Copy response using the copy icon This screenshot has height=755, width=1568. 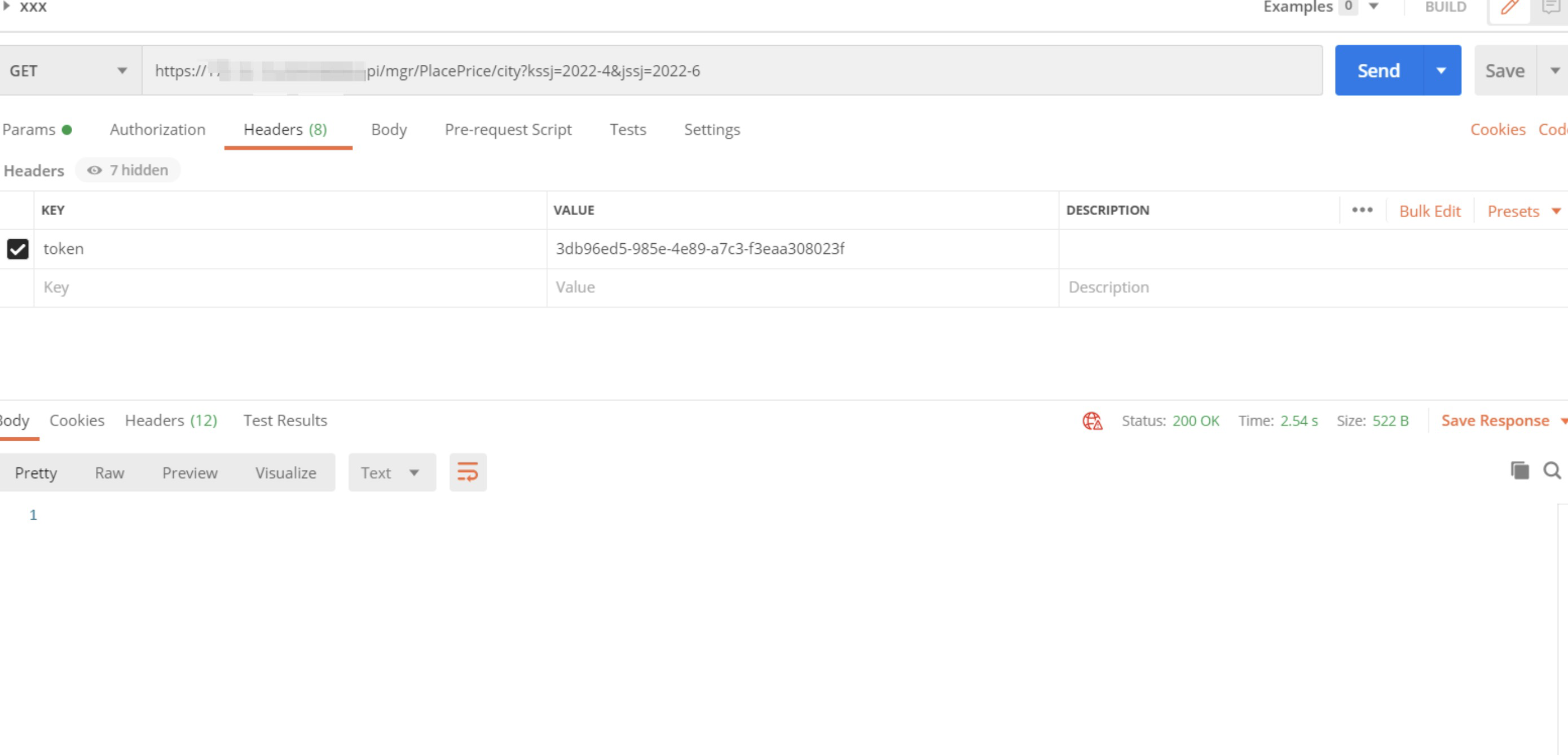(1519, 471)
